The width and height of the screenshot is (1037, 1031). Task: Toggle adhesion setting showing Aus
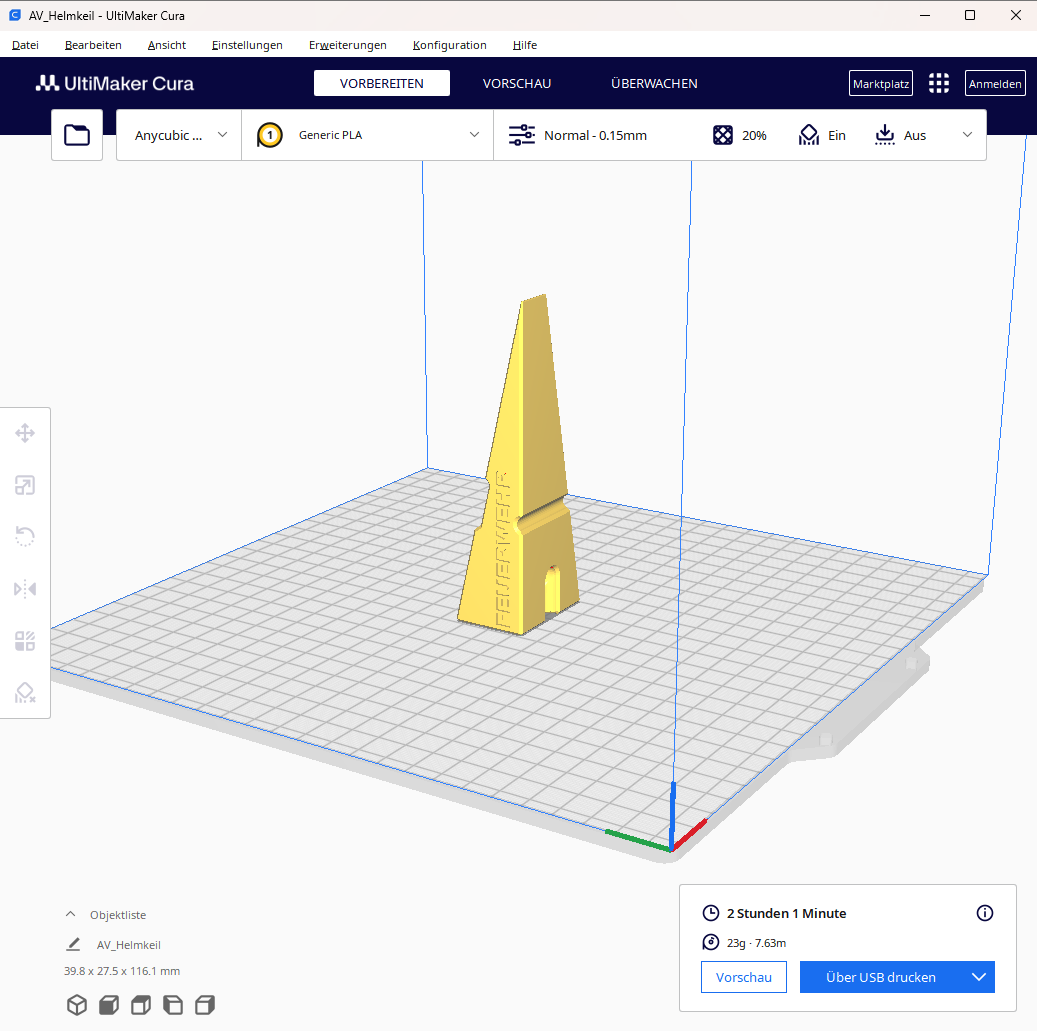pos(900,136)
